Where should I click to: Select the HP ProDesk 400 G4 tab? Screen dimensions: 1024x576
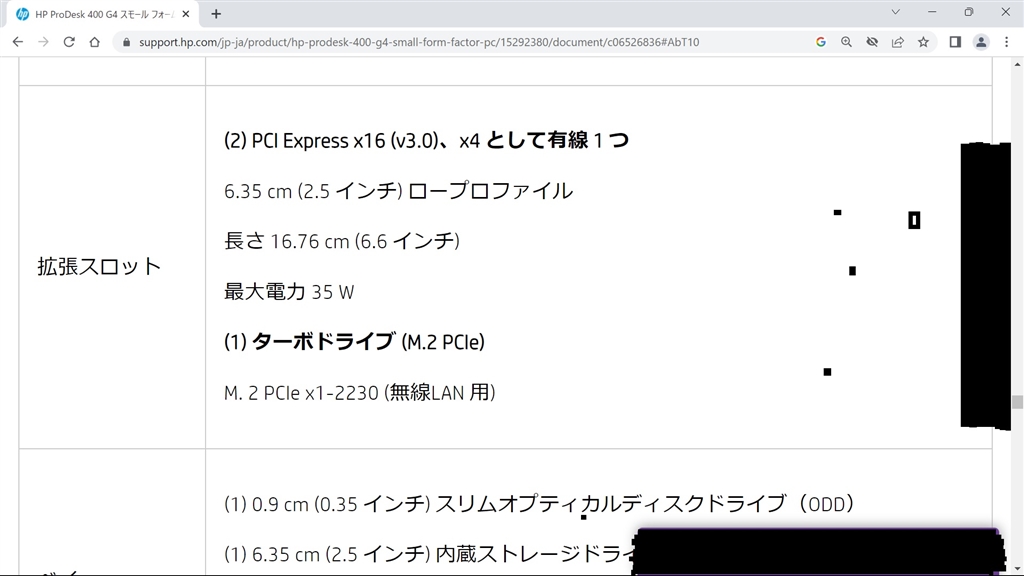click(x=102, y=14)
